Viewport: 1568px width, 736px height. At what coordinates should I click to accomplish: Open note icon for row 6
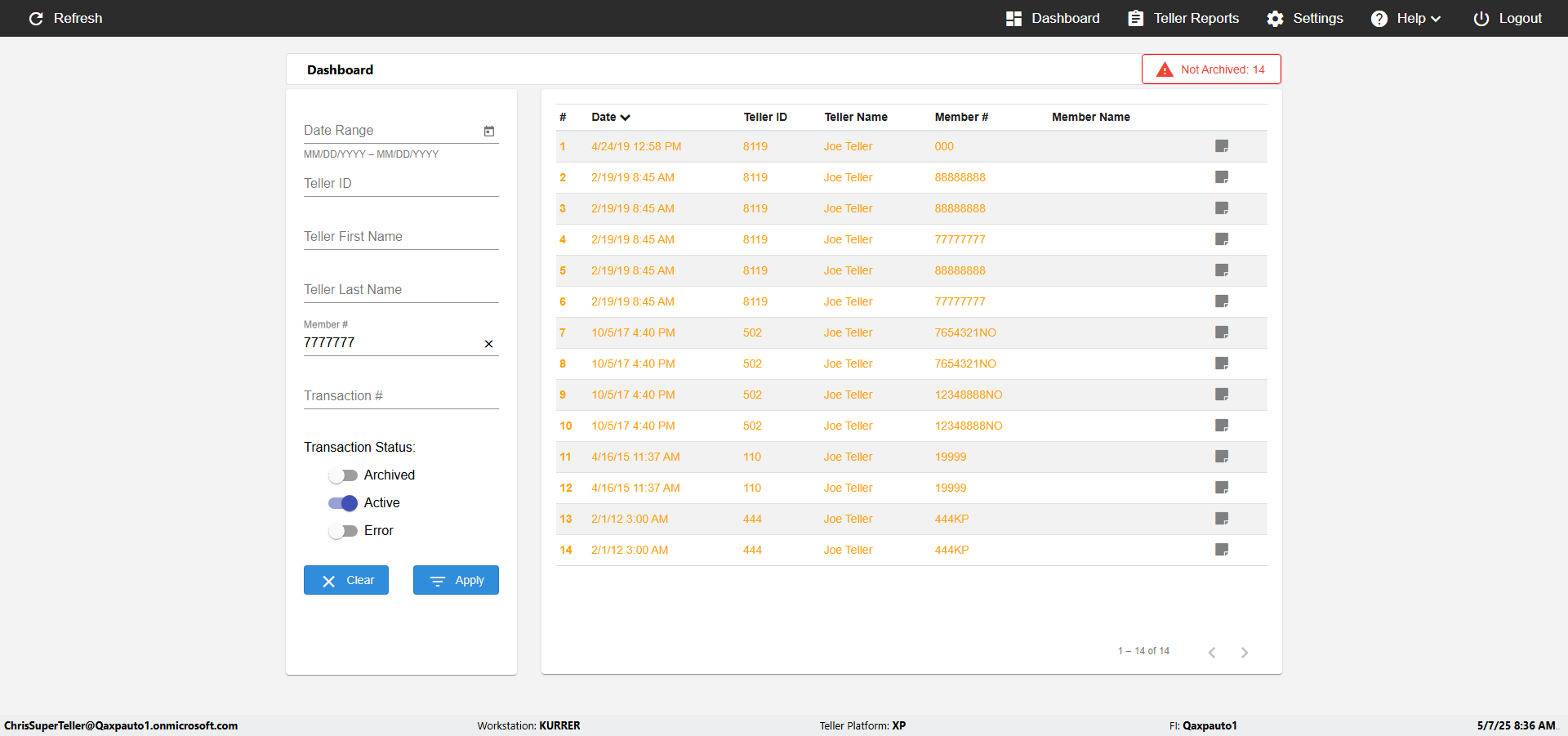[1222, 301]
